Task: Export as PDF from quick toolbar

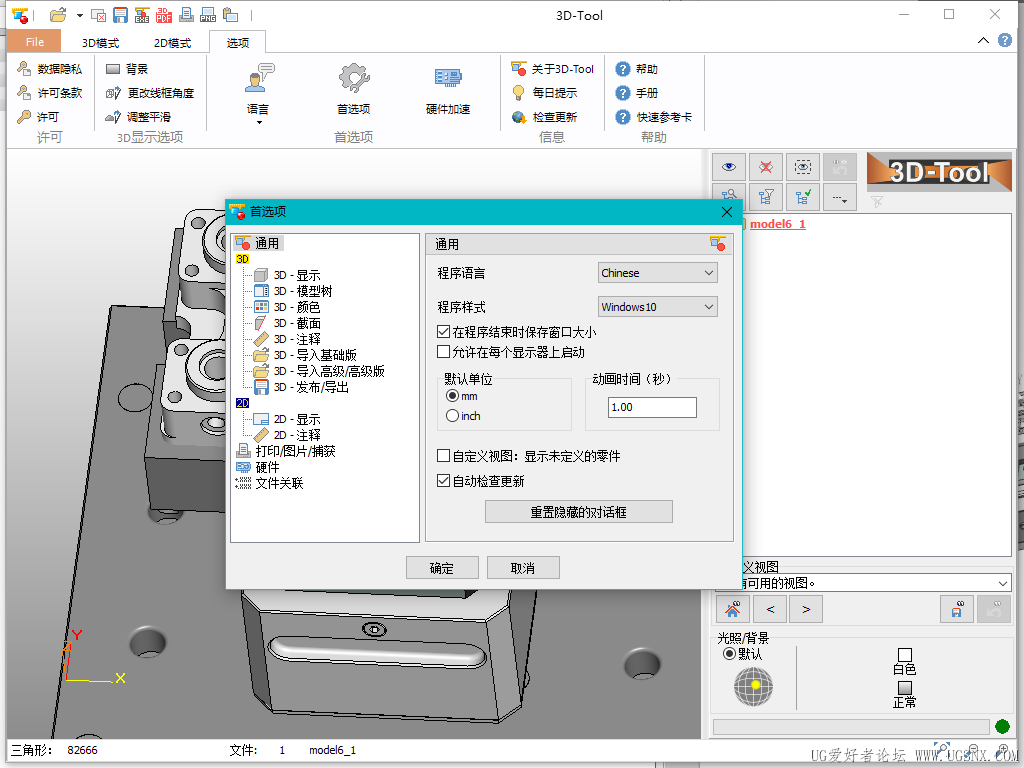Action: [164, 15]
